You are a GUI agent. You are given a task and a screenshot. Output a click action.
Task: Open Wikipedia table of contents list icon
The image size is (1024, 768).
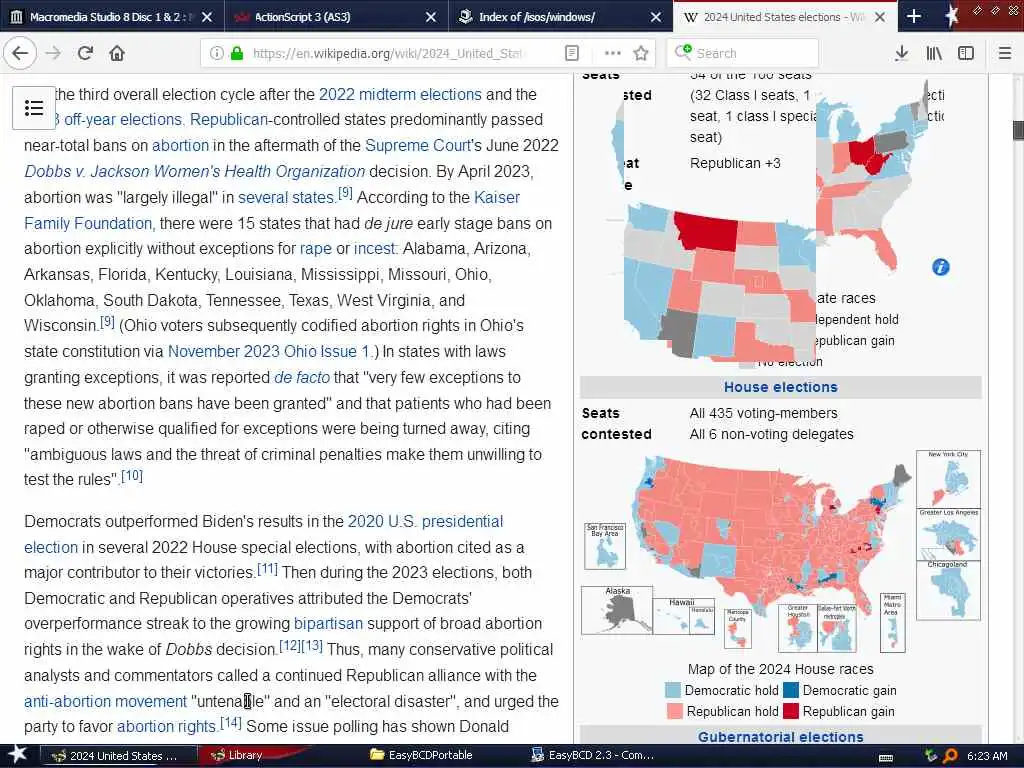point(34,108)
